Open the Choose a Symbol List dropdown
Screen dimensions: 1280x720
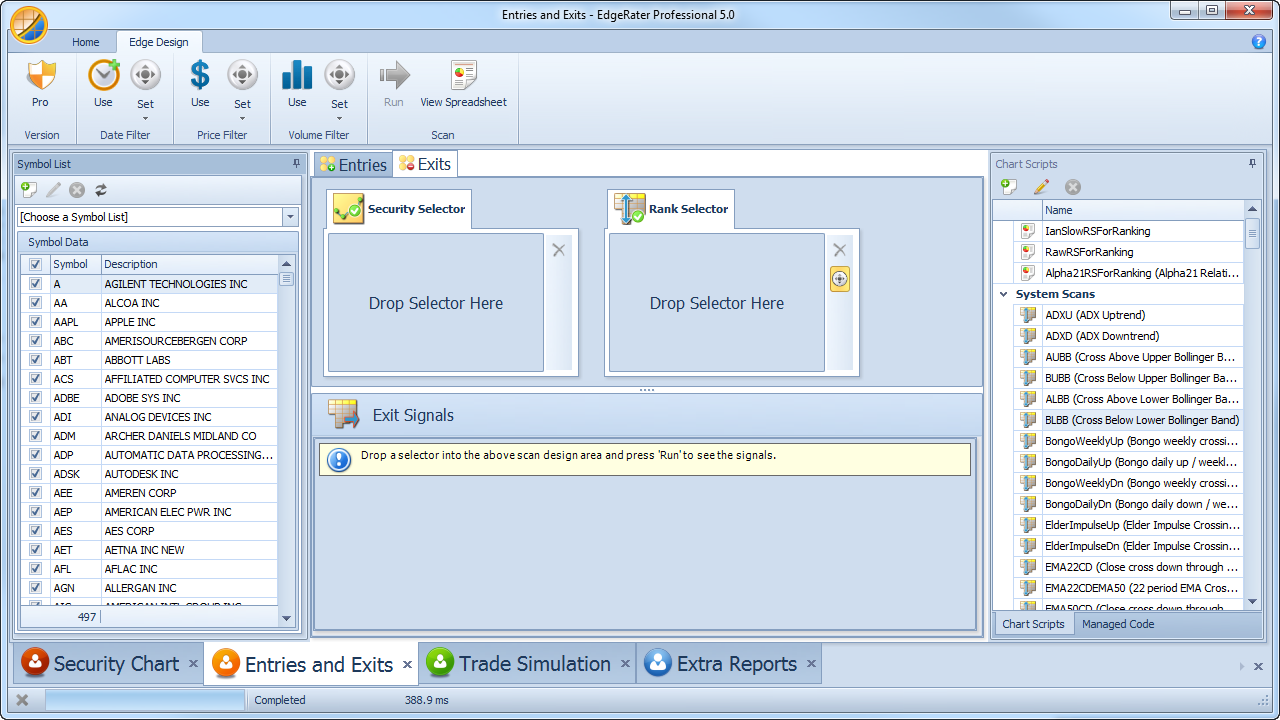[290, 217]
